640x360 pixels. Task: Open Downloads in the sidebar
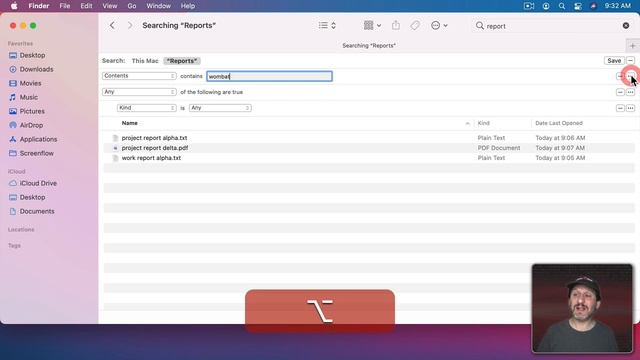36,69
